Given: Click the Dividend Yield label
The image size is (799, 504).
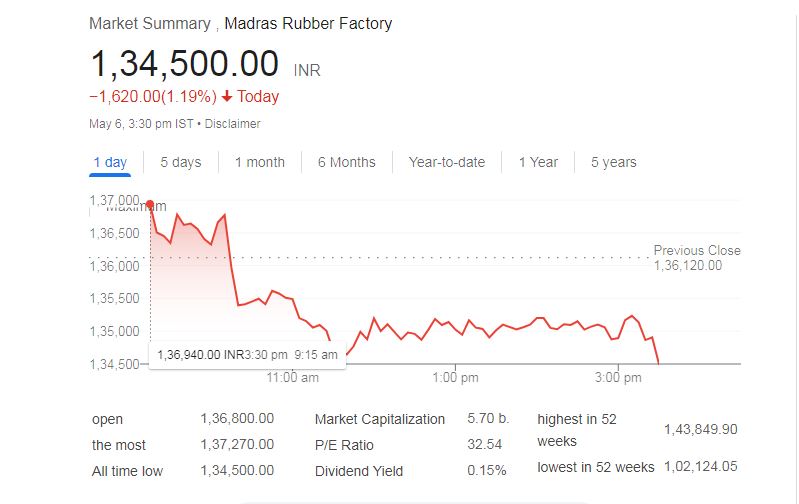Looking at the screenshot, I should pyautogui.click(x=360, y=471).
